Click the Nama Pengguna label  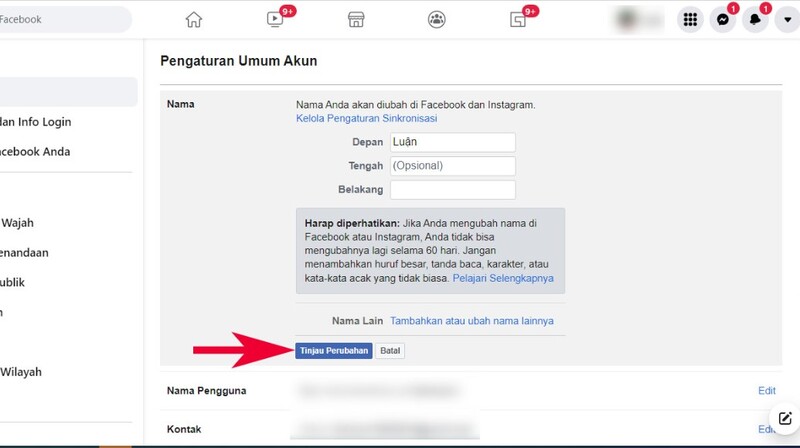206,391
